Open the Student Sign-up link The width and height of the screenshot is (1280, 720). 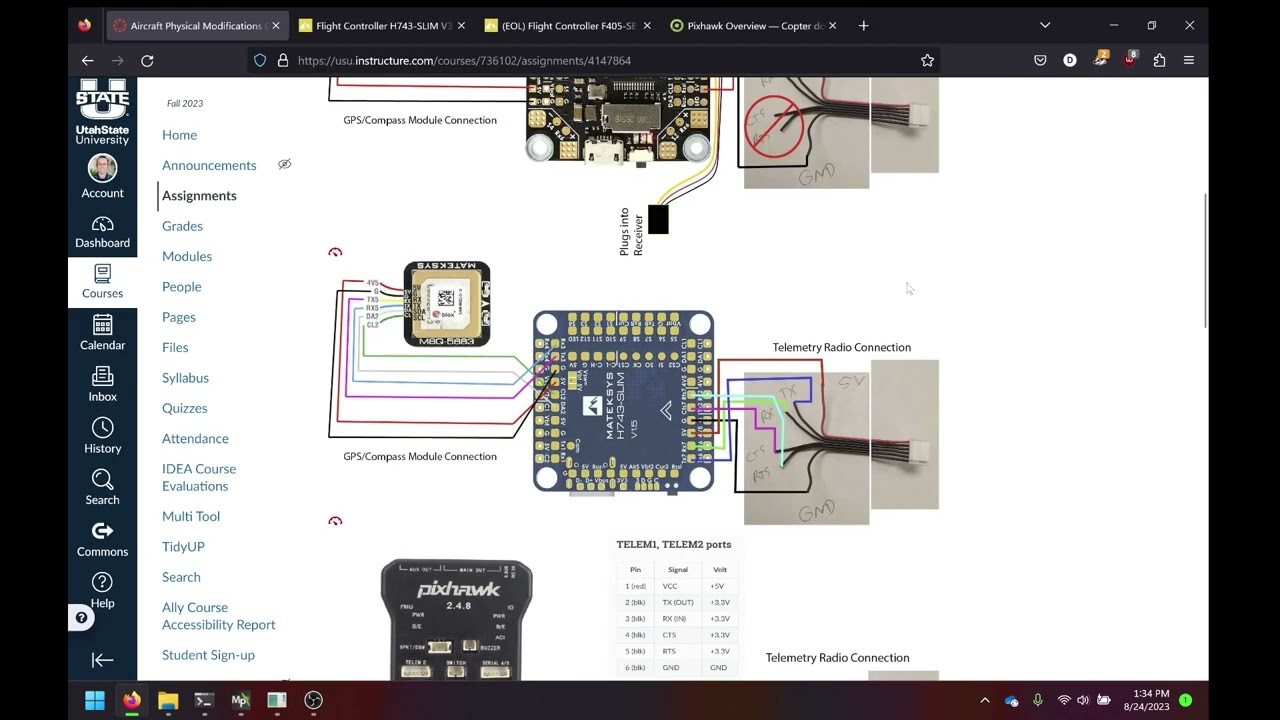click(x=208, y=655)
